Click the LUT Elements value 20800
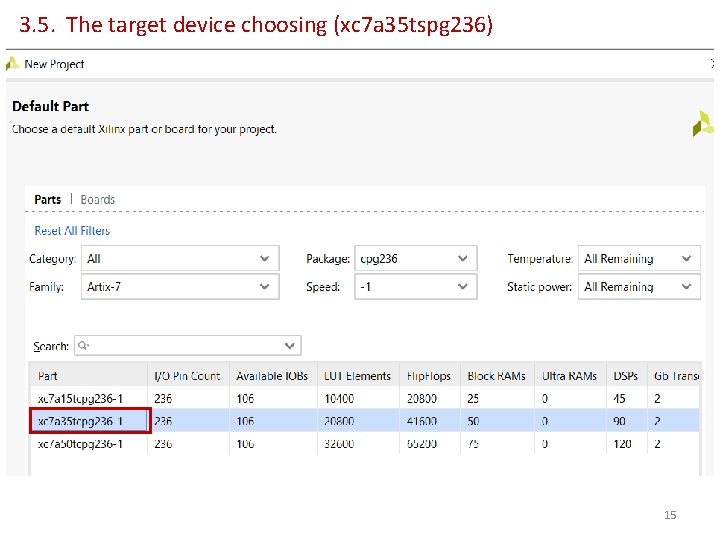The height and width of the screenshot is (540, 720). tap(339, 422)
